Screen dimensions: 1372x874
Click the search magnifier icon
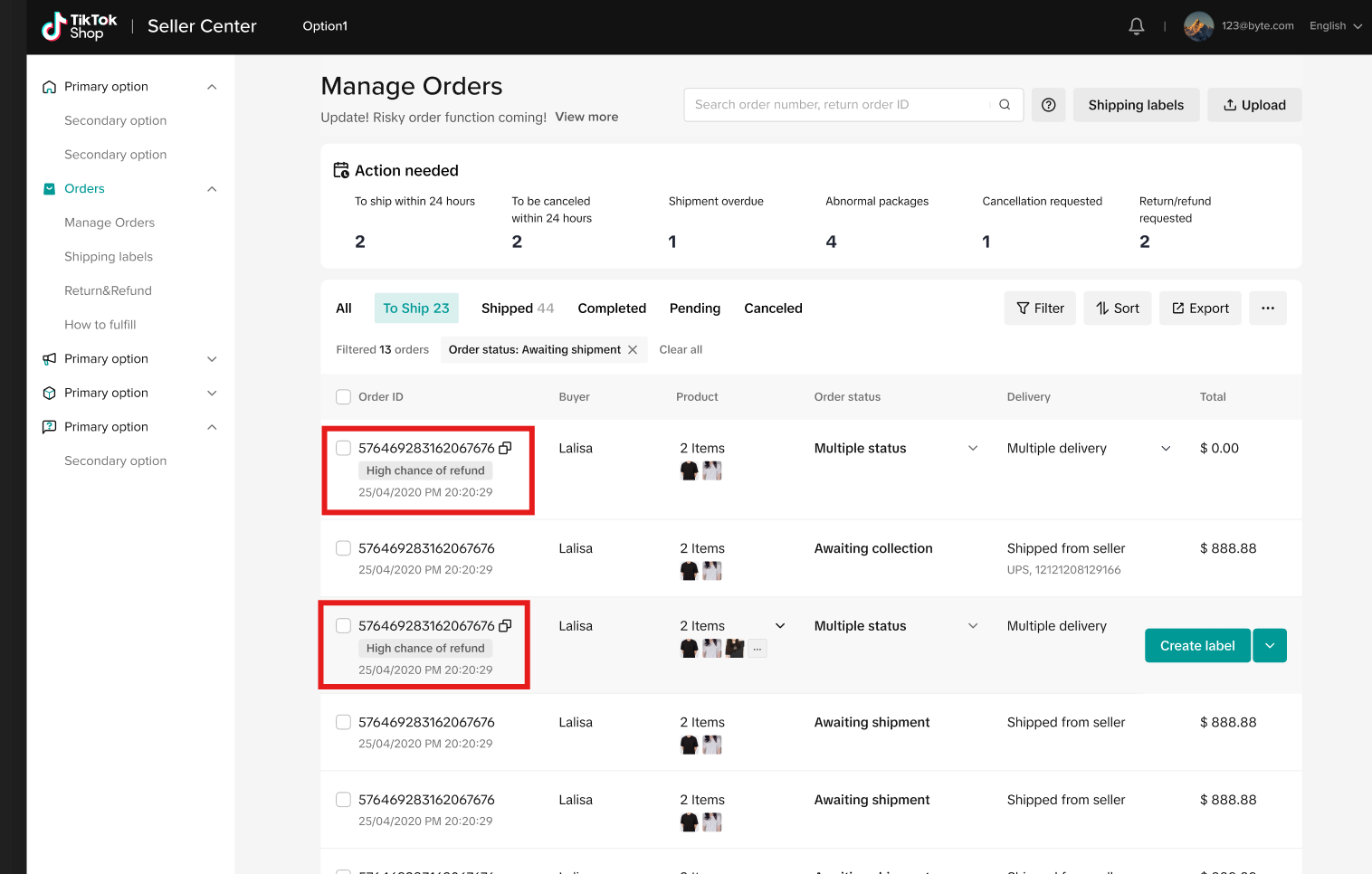(x=1005, y=105)
